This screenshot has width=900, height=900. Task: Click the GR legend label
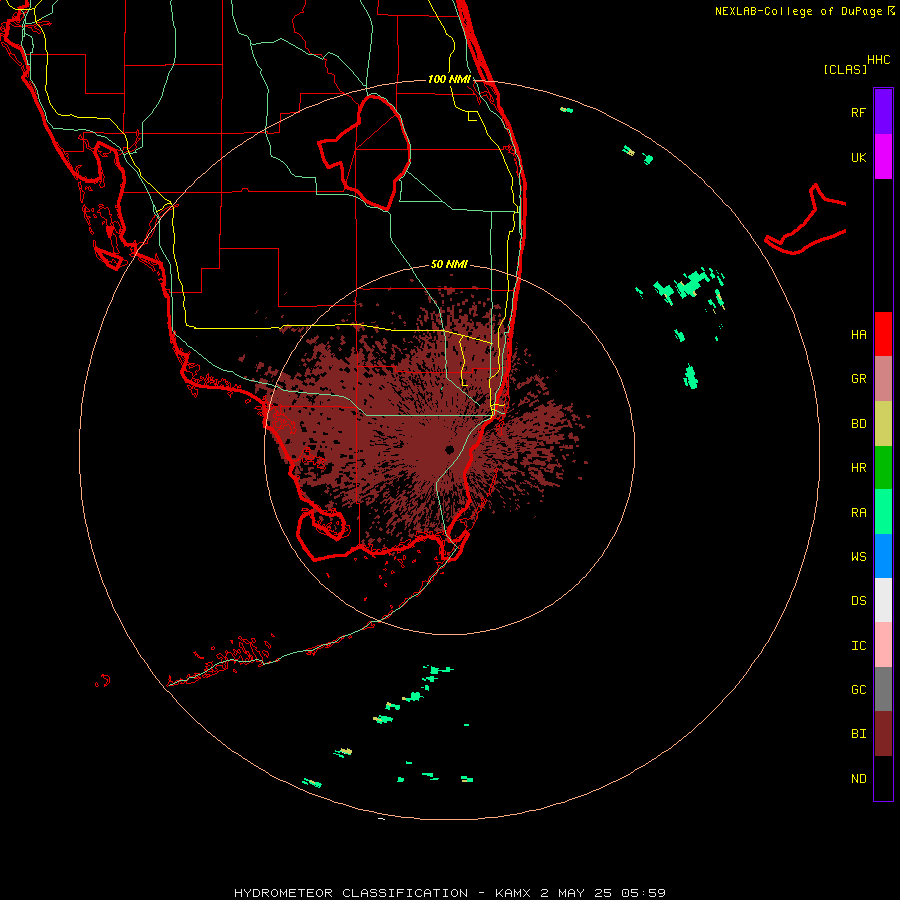click(x=858, y=379)
